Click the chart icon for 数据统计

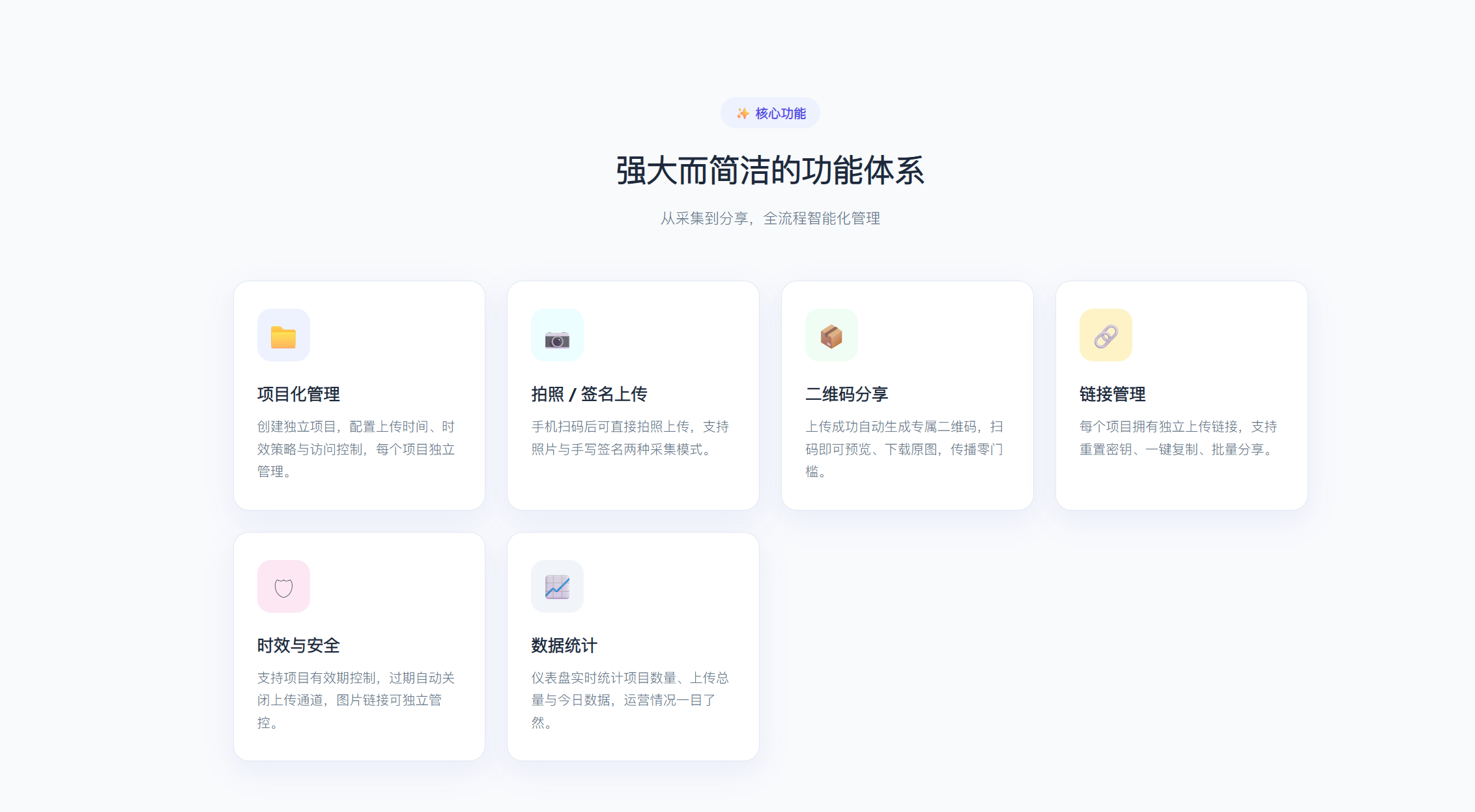[x=557, y=587]
